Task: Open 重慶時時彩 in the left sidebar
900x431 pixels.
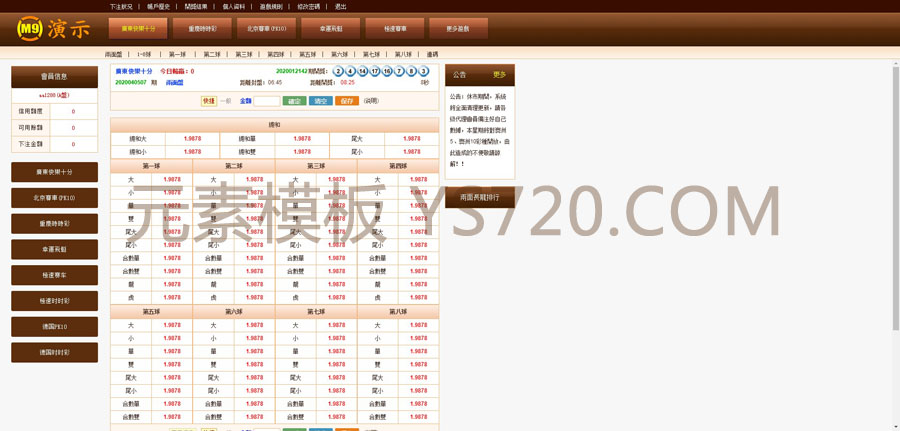Action: point(55,224)
